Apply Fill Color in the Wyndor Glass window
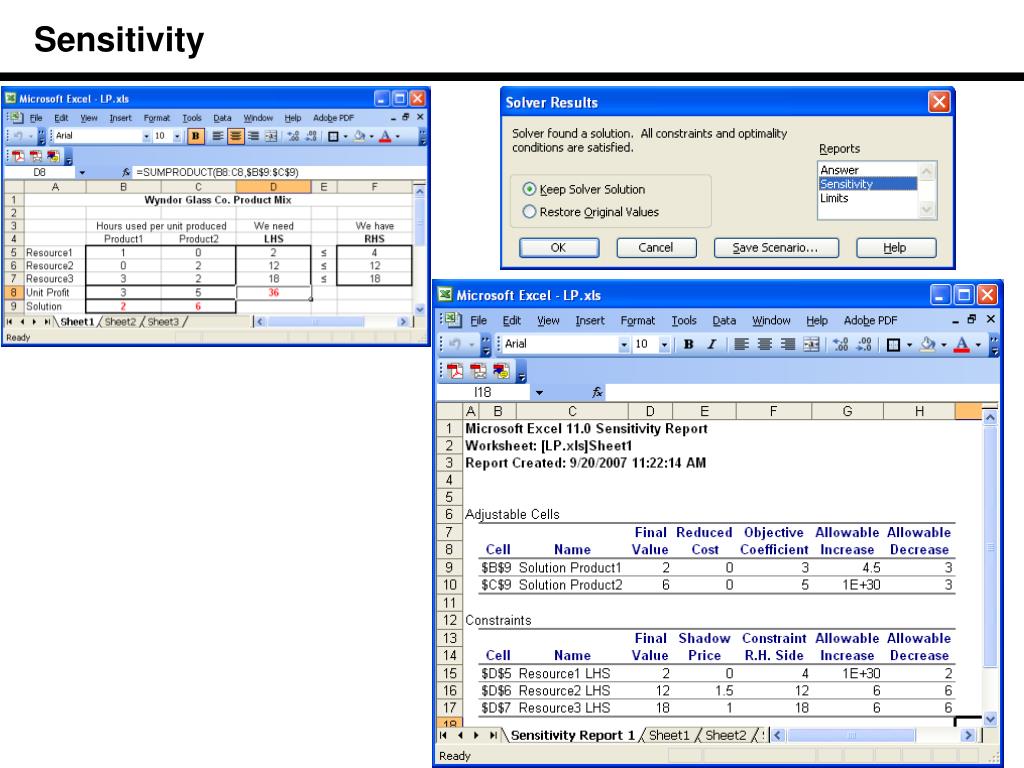This screenshot has width=1024, height=768. (x=359, y=136)
